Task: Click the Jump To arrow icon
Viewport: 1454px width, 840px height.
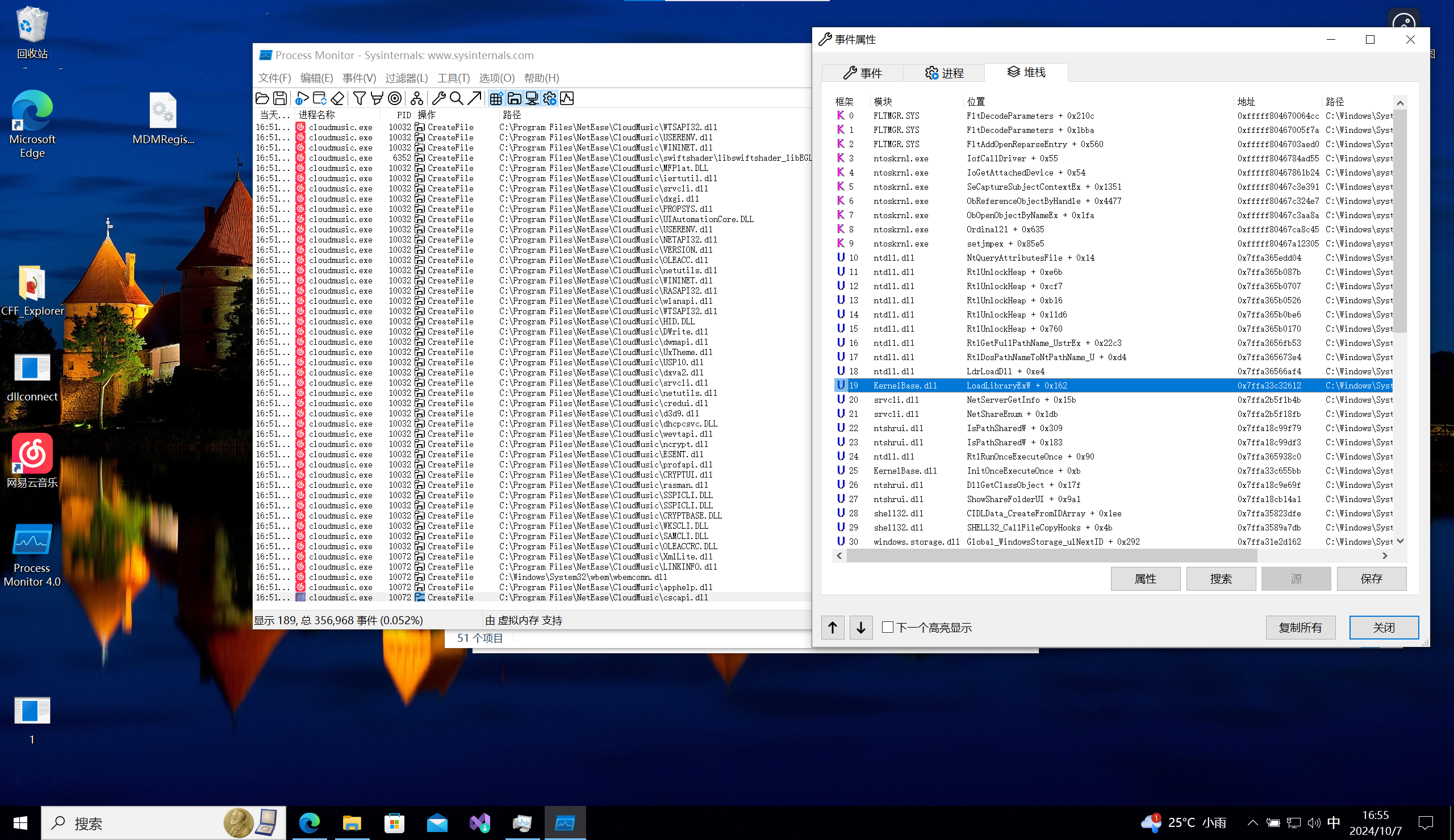Action: 474,99
